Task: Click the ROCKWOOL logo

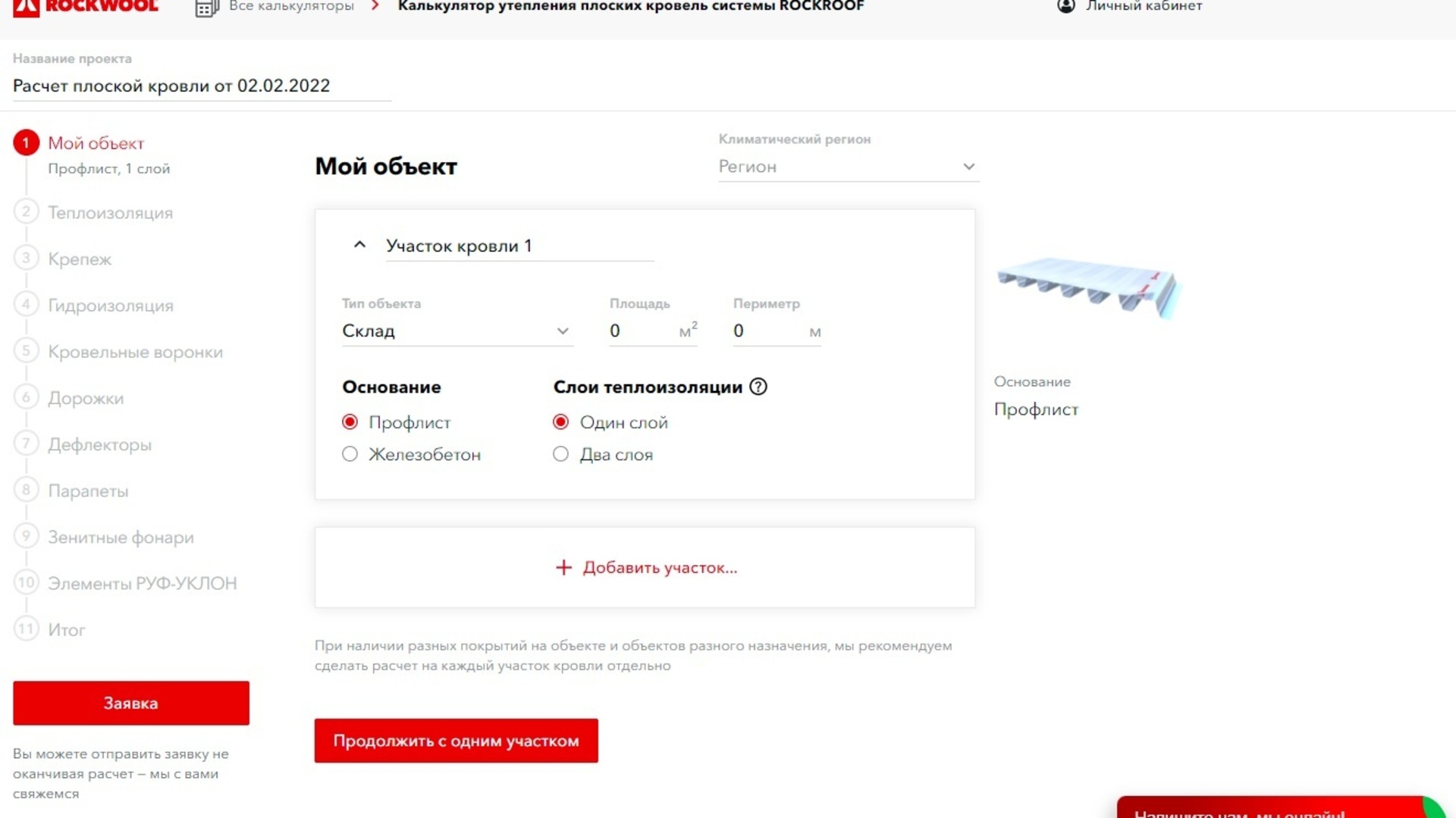Action: pos(85,7)
